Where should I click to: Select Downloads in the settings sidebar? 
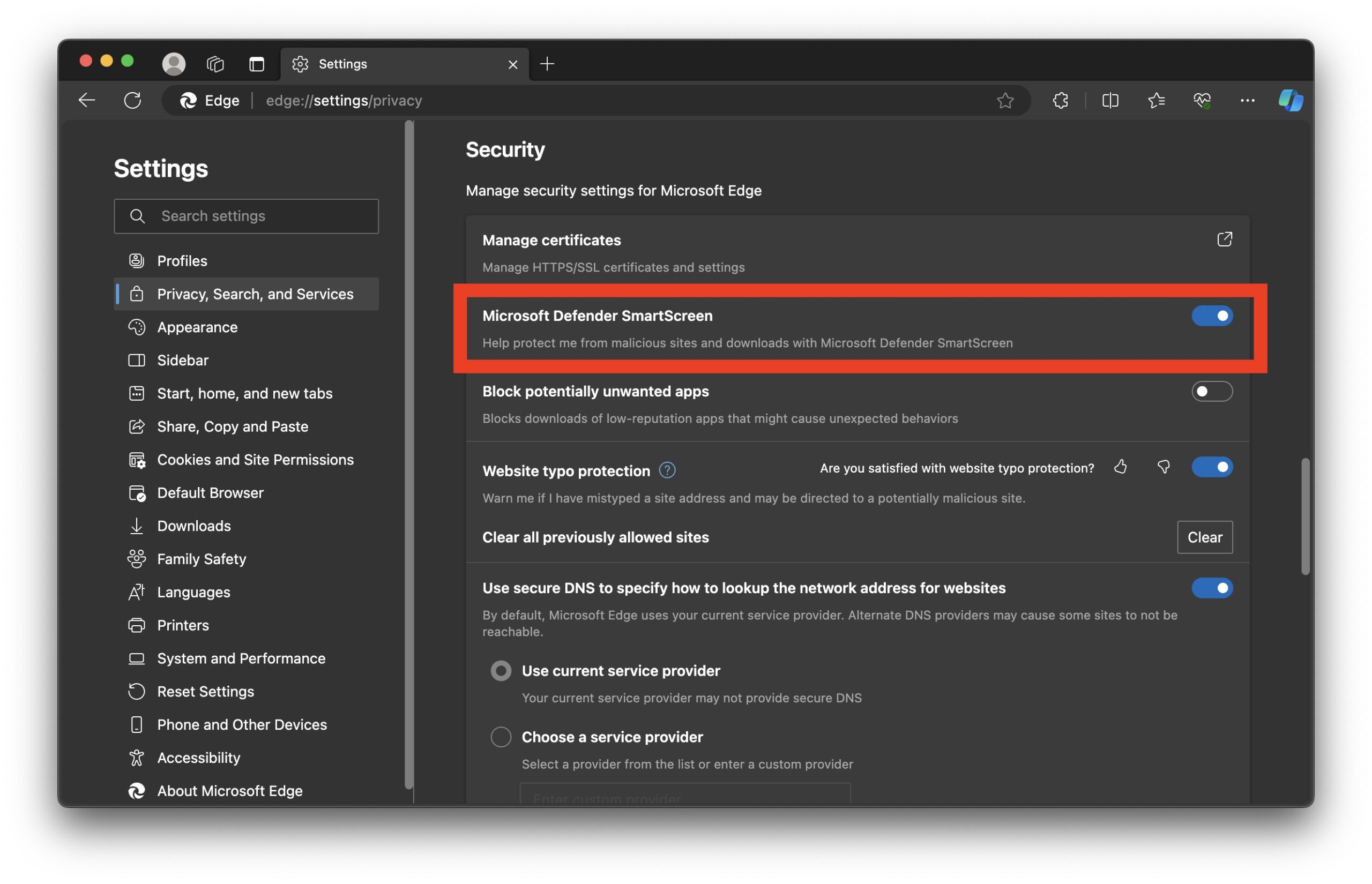(193, 525)
